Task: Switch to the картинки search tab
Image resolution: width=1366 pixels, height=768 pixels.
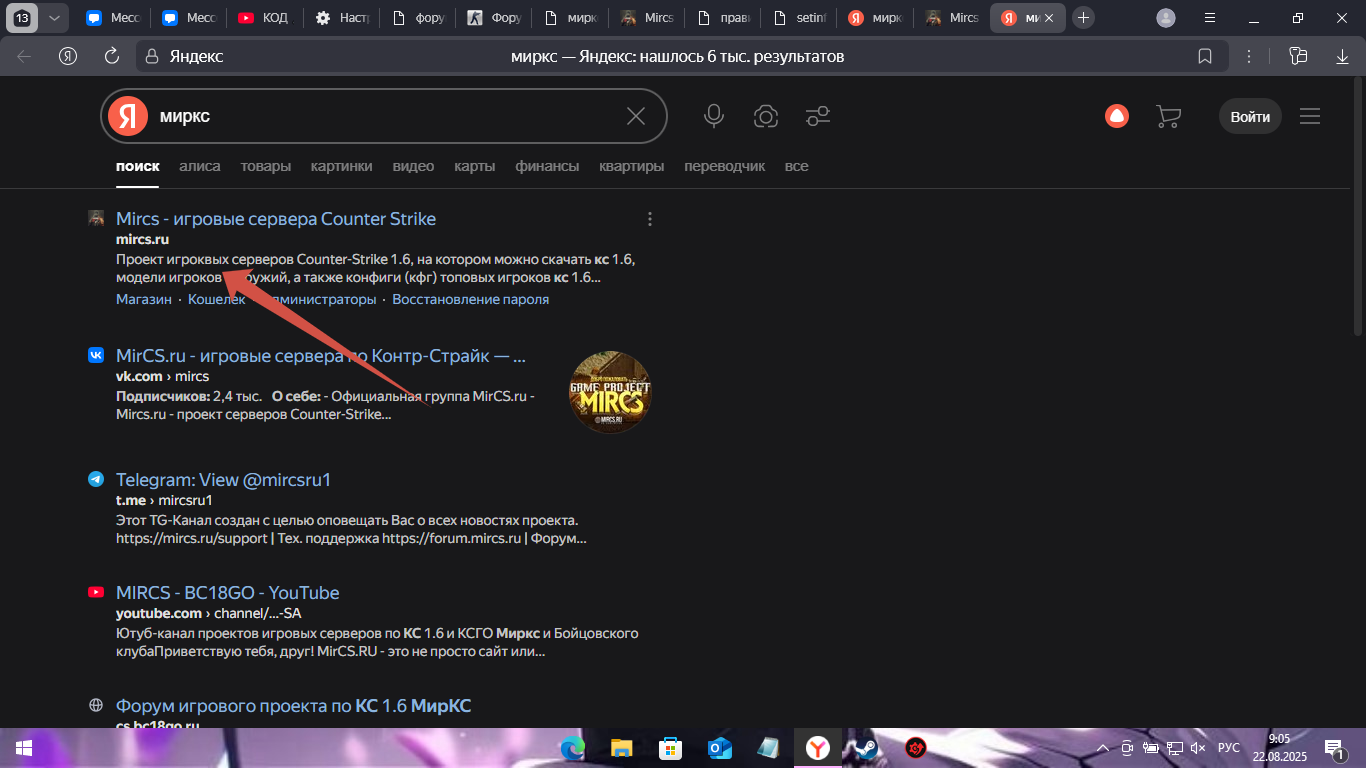Action: pos(341,166)
